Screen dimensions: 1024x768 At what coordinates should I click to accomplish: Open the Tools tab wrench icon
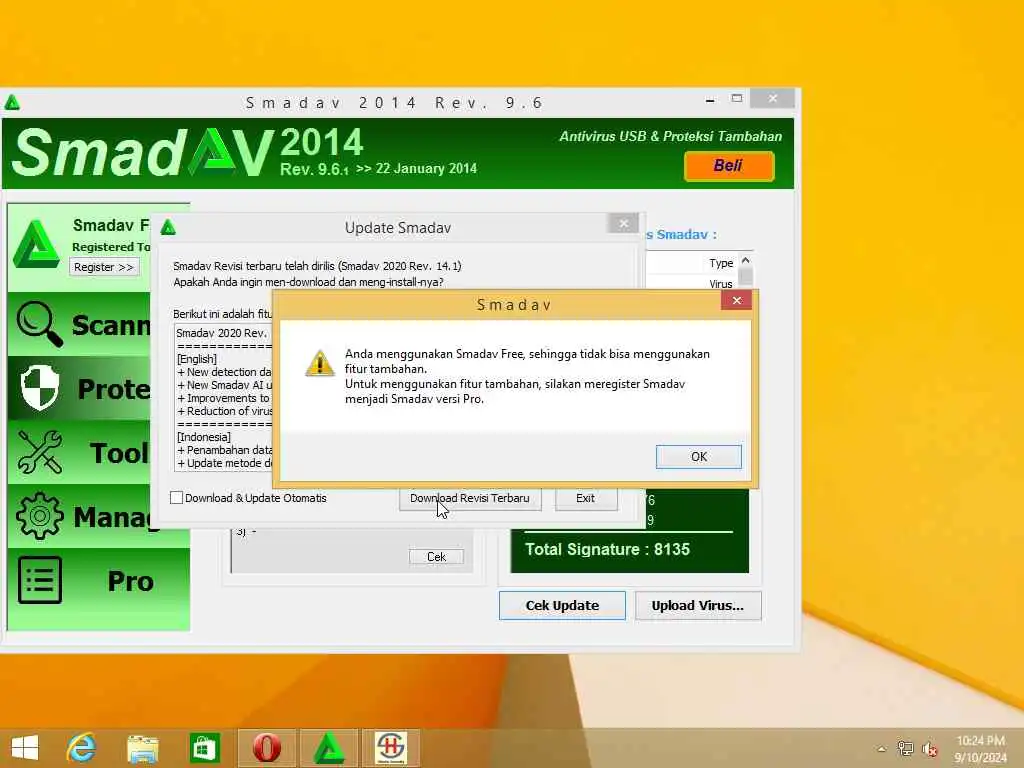point(40,452)
